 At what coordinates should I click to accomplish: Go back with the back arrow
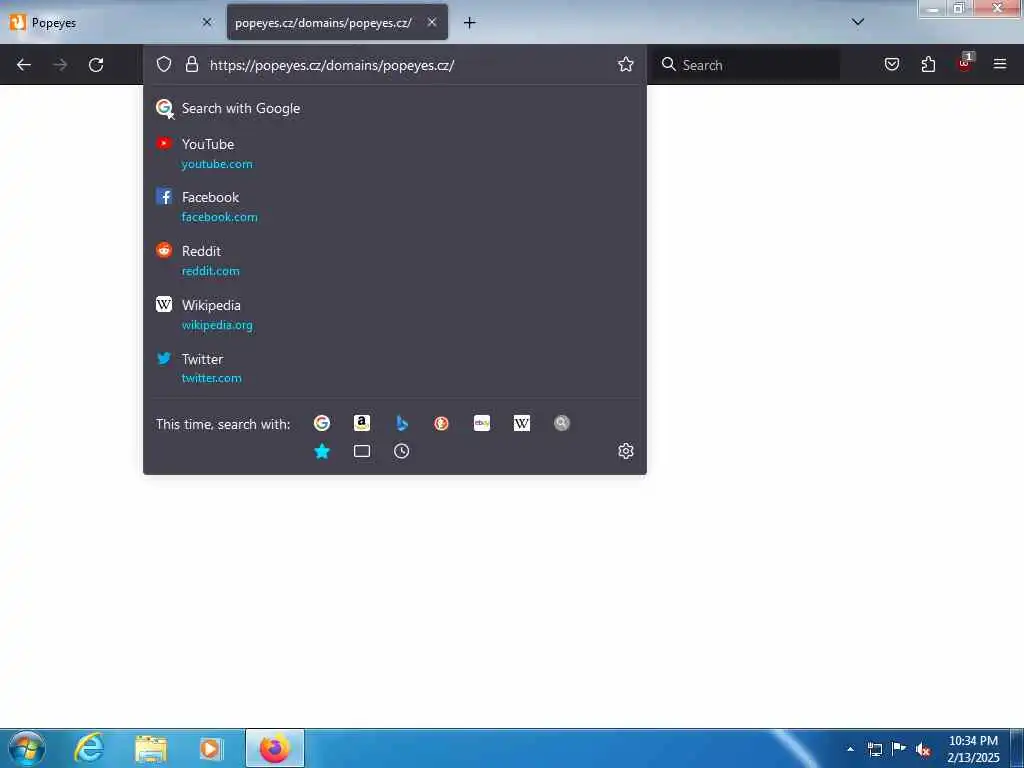point(24,65)
